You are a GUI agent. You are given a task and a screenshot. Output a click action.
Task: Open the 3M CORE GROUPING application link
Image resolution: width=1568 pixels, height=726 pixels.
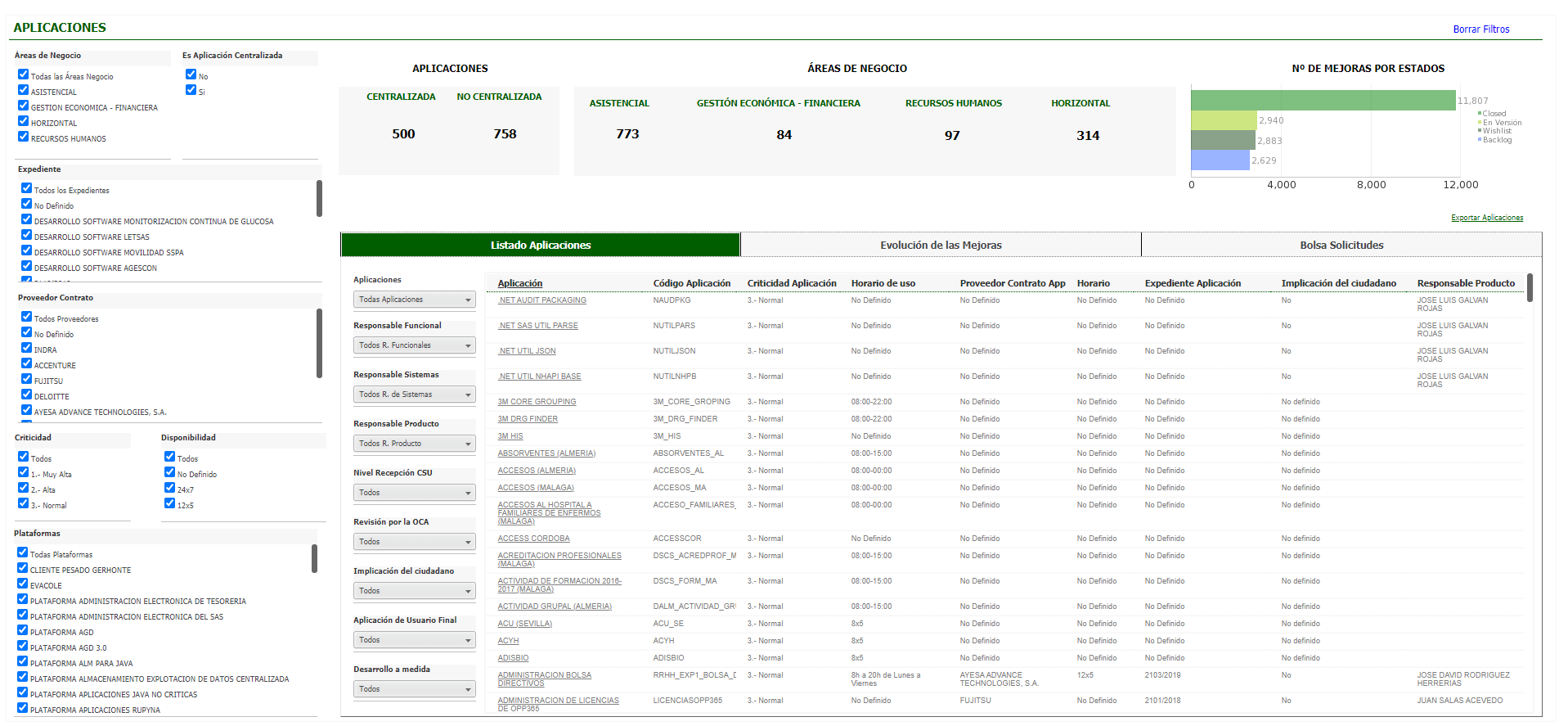tap(537, 402)
